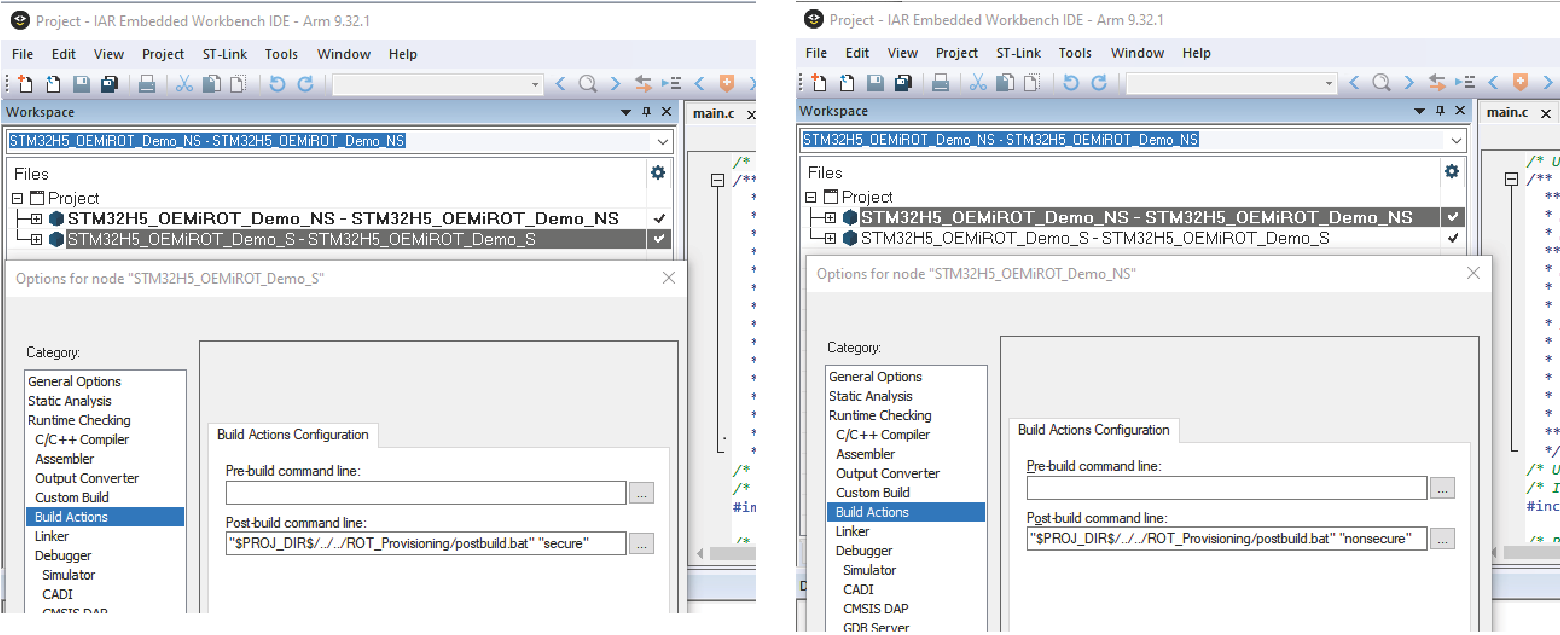Open ST-Link menu in Demo_NS options window
1560x635 pixels.
point(1018,53)
